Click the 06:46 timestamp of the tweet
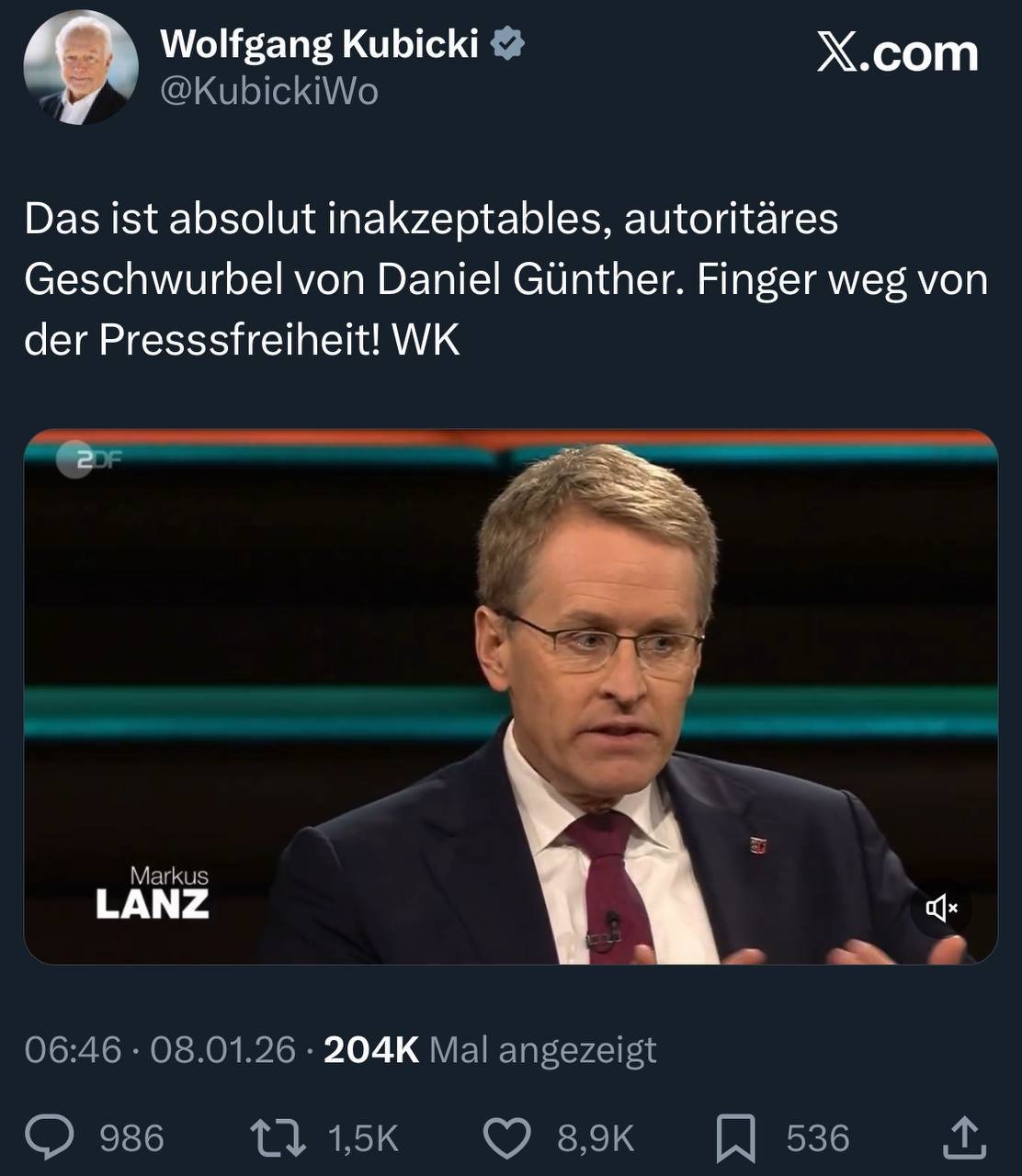The height and width of the screenshot is (1176, 1022). tap(73, 1049)
